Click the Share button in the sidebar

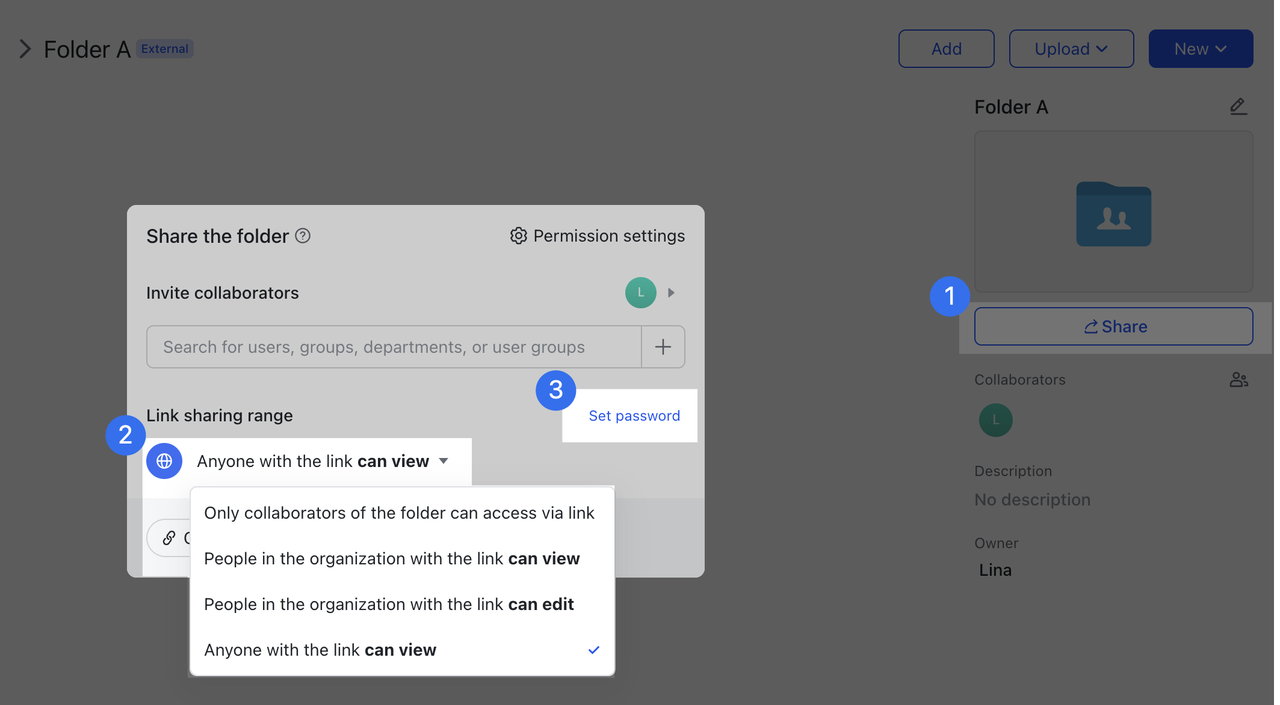(1113, 326)
